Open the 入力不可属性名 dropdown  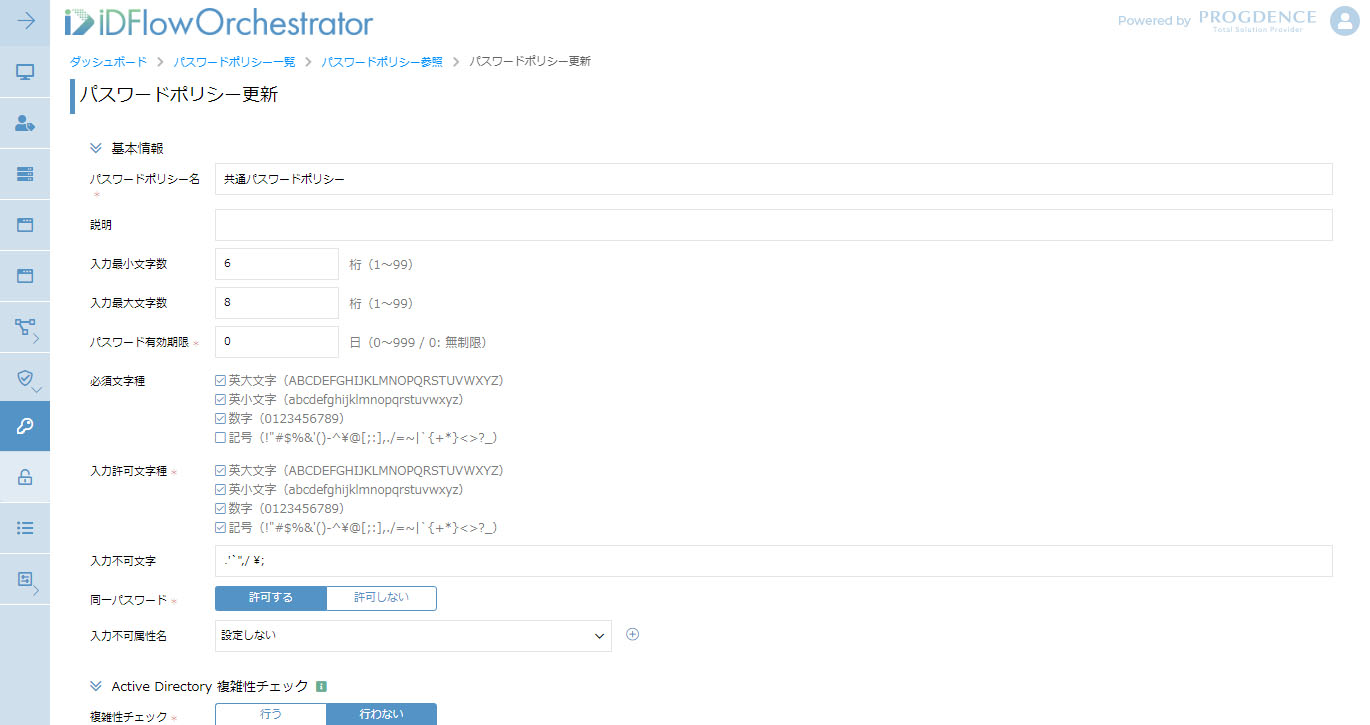(x=413, y=636)
